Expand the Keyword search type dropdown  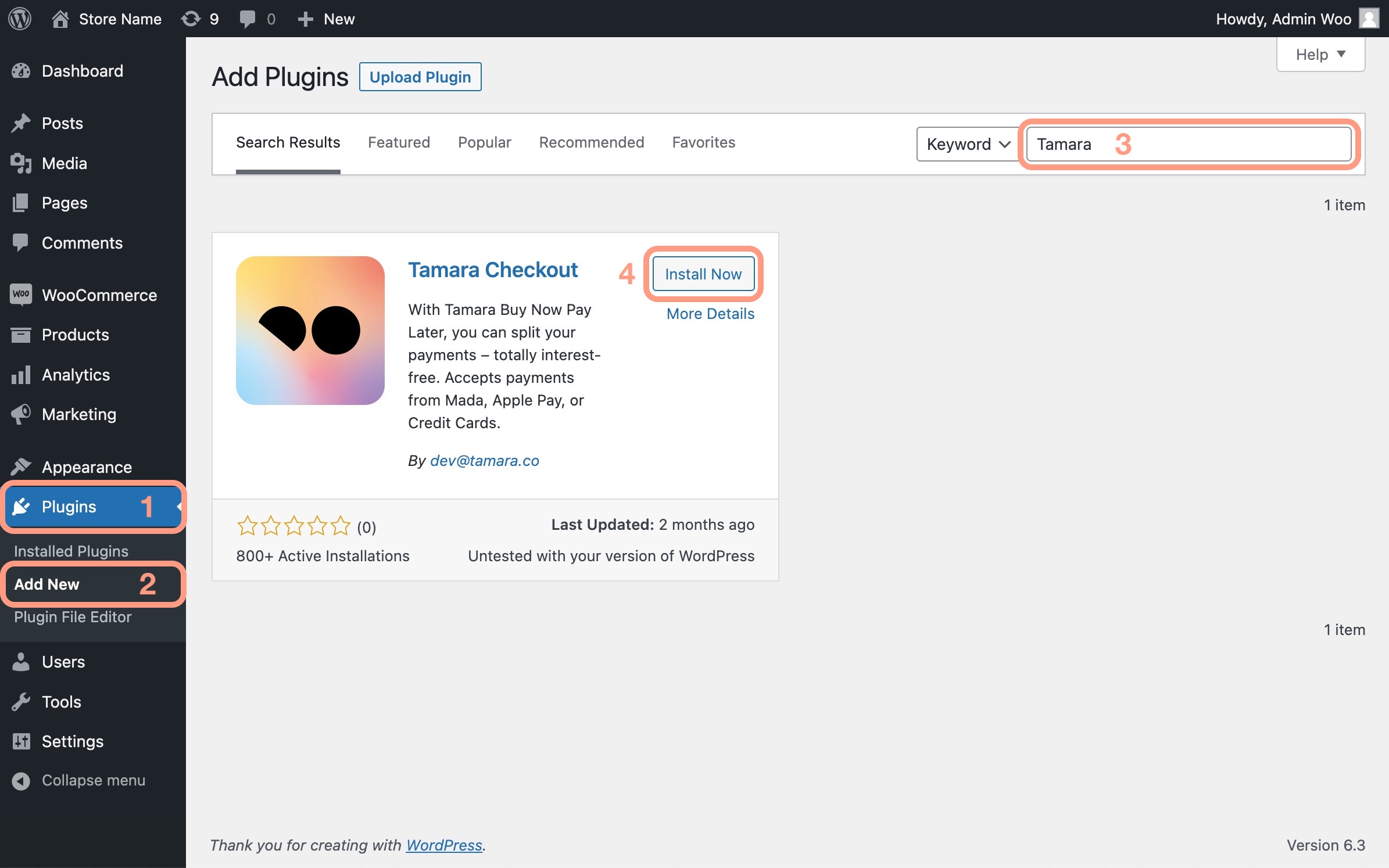968,144
